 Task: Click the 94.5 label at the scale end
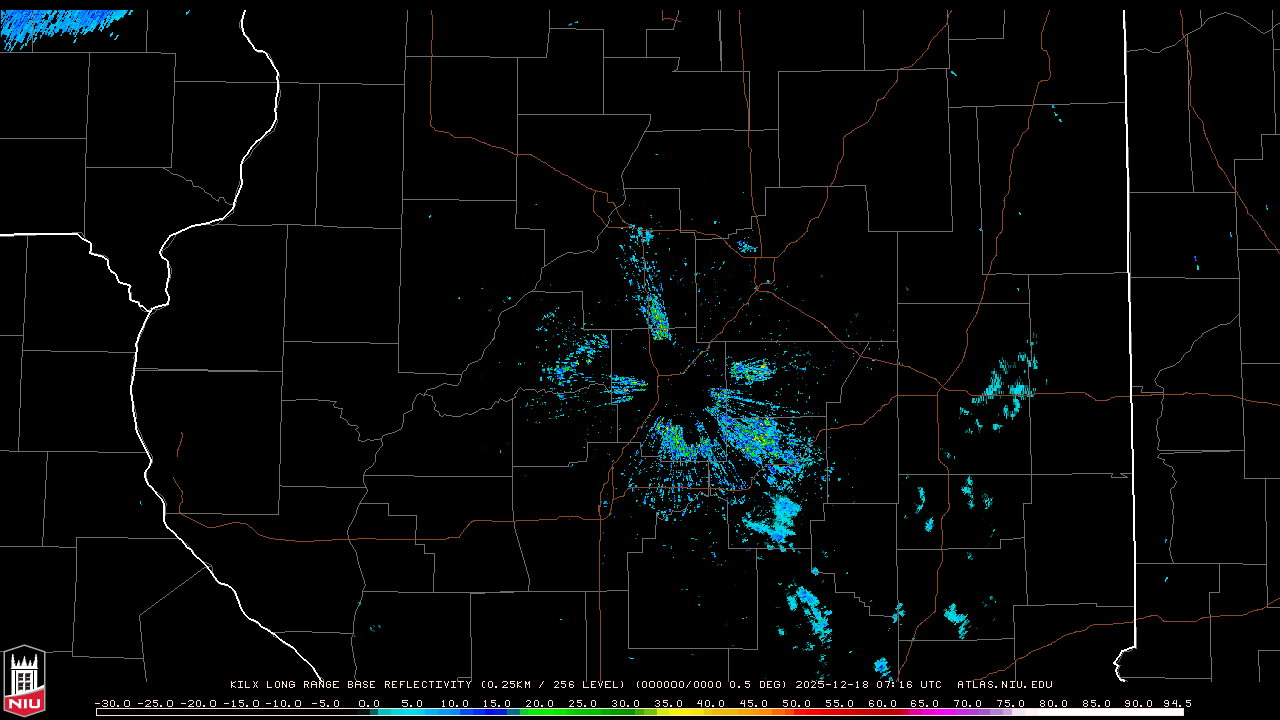click(1175, 703)
